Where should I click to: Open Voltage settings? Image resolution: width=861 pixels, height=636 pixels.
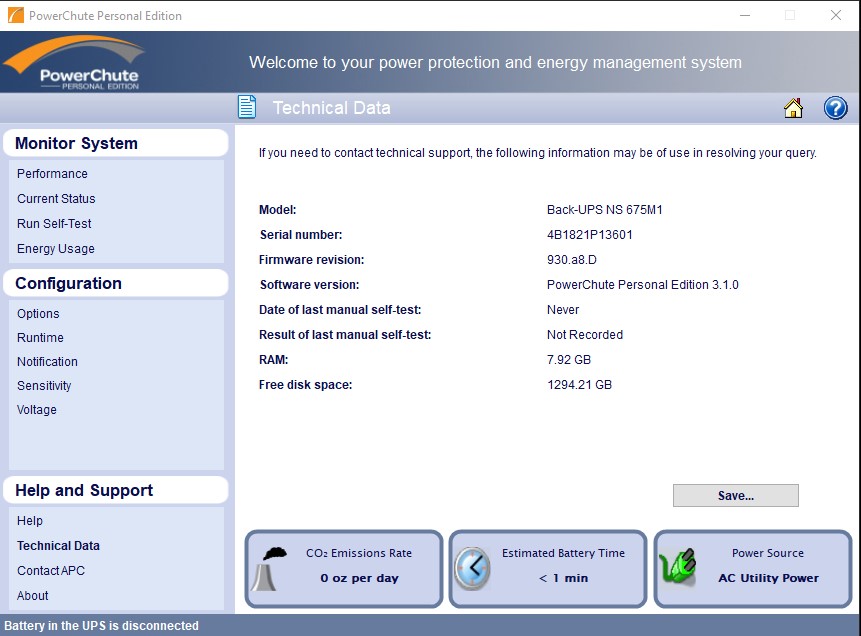[37, 409]
